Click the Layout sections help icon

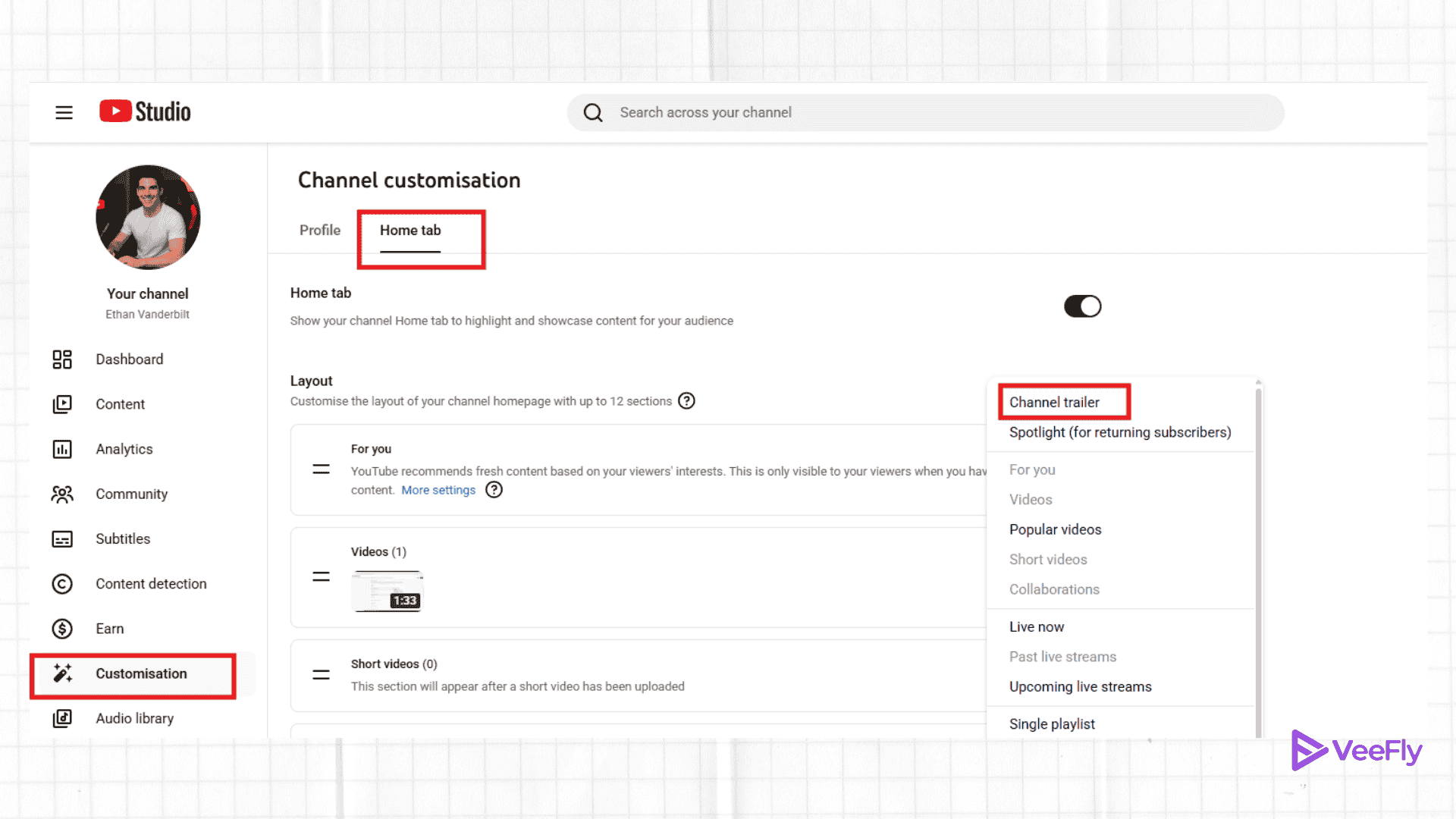[x=686, y=400]
